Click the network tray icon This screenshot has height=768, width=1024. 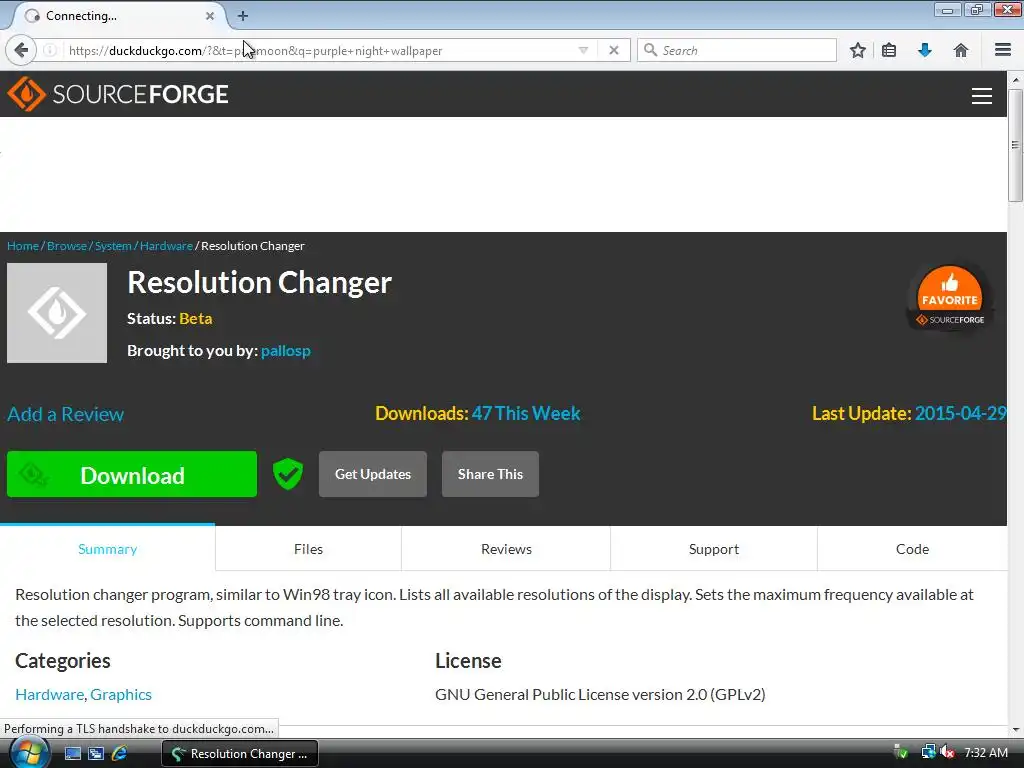coord(928,752)
